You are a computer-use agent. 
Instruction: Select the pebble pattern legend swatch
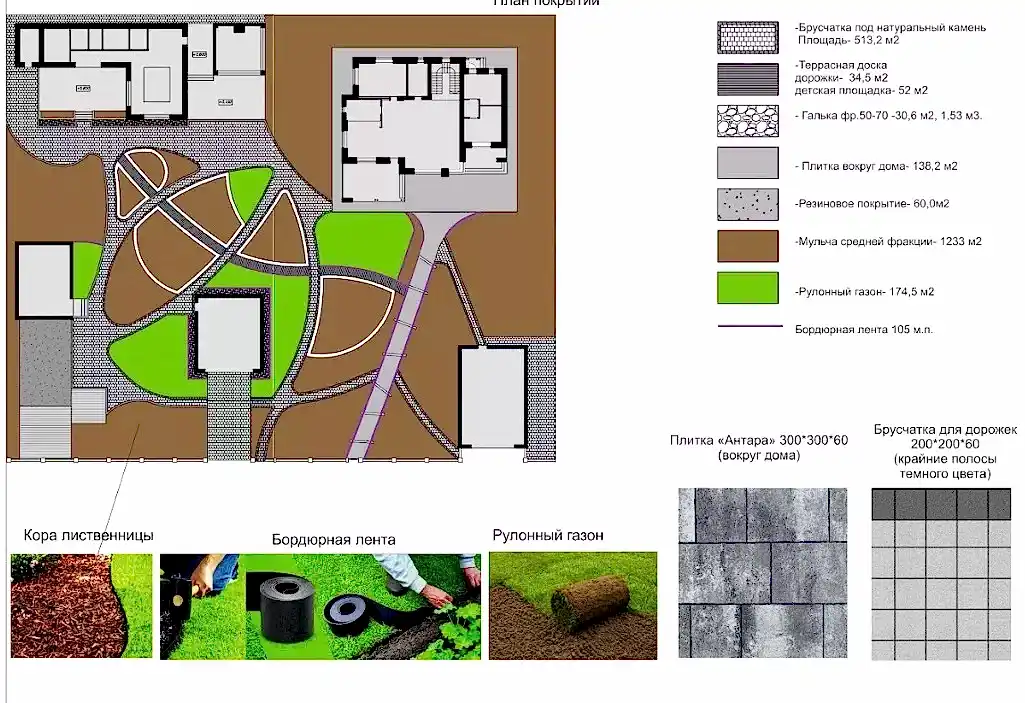click(748, 120)
